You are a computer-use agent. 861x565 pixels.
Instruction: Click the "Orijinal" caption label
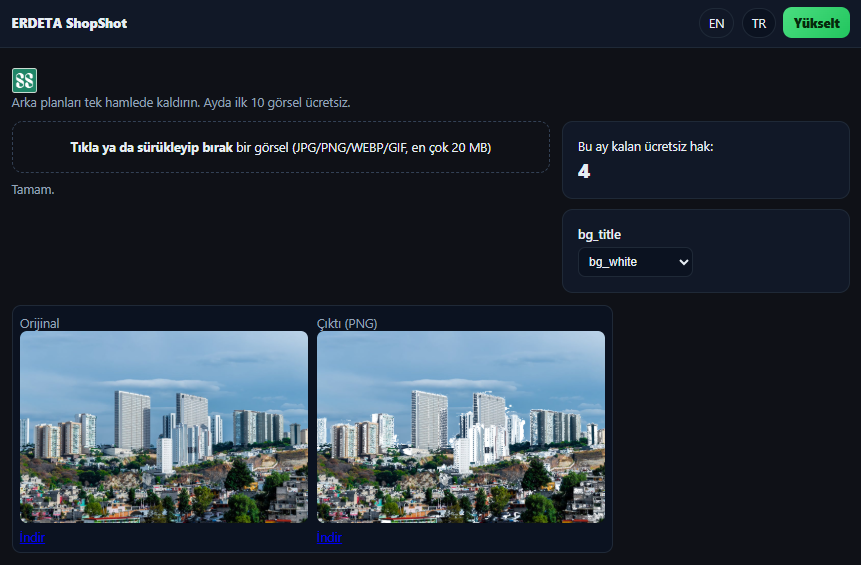coord(40,323)
